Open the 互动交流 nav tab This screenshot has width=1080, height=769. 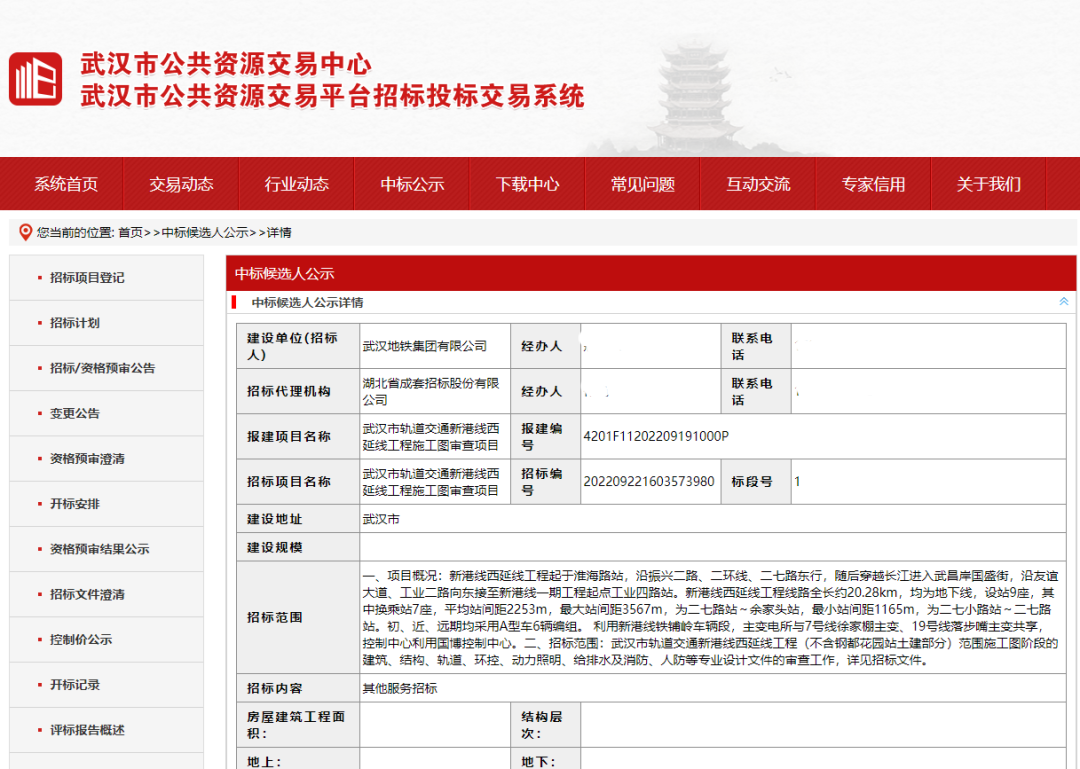click(758, 184)
